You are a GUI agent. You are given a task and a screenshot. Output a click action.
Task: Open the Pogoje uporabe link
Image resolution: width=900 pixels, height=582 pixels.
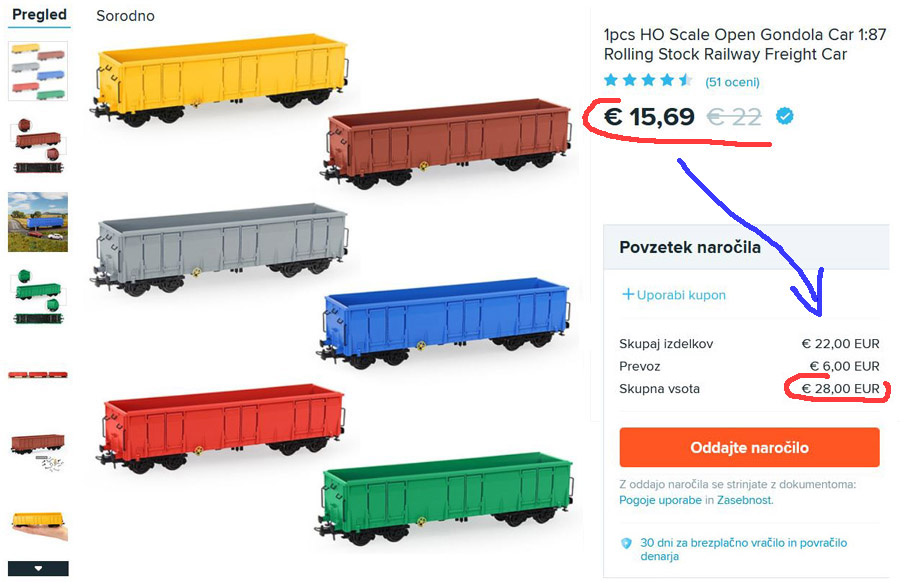point(659,500)
